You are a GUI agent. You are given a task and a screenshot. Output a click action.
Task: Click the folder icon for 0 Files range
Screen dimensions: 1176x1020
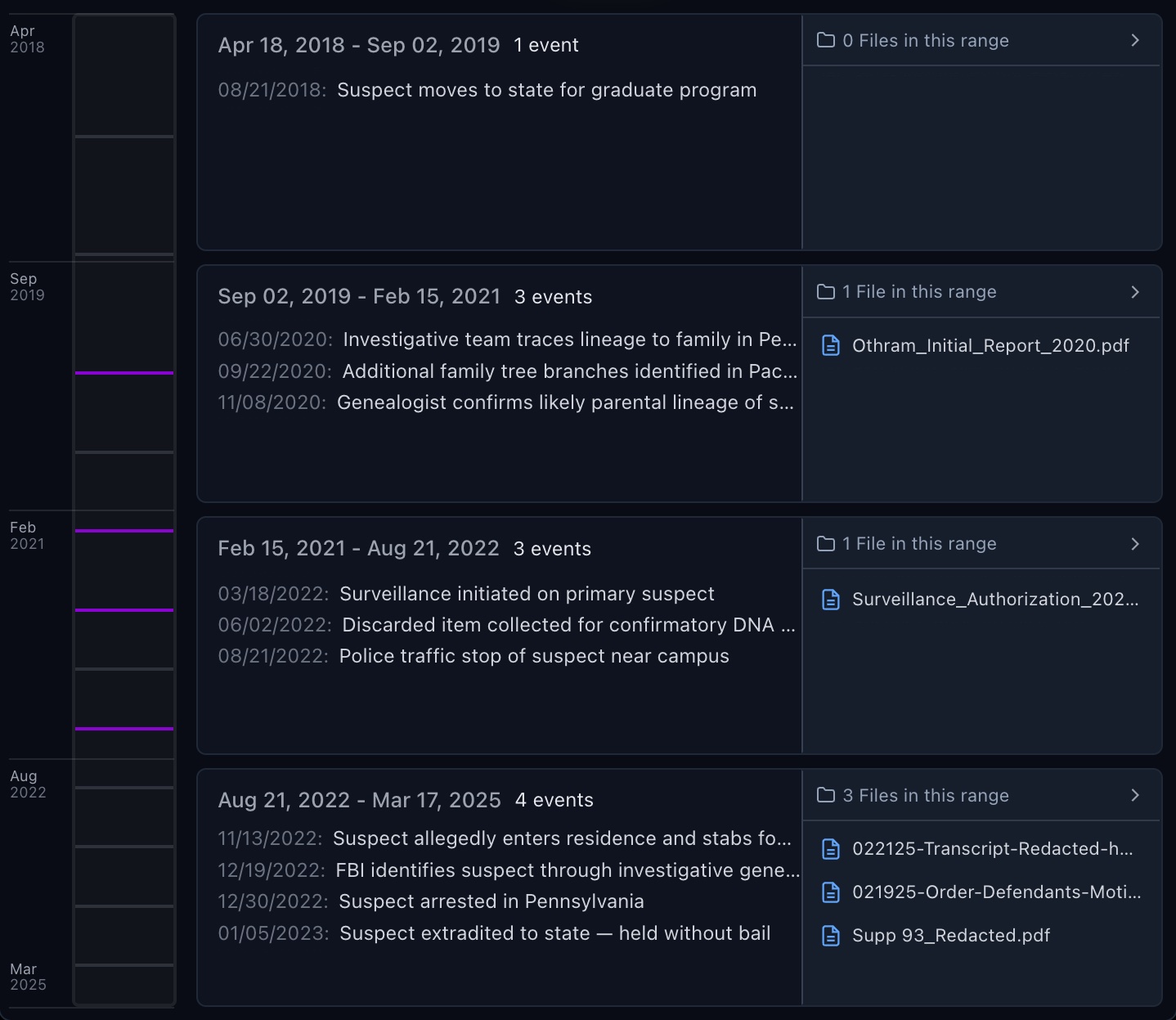[x=826, y=40]
